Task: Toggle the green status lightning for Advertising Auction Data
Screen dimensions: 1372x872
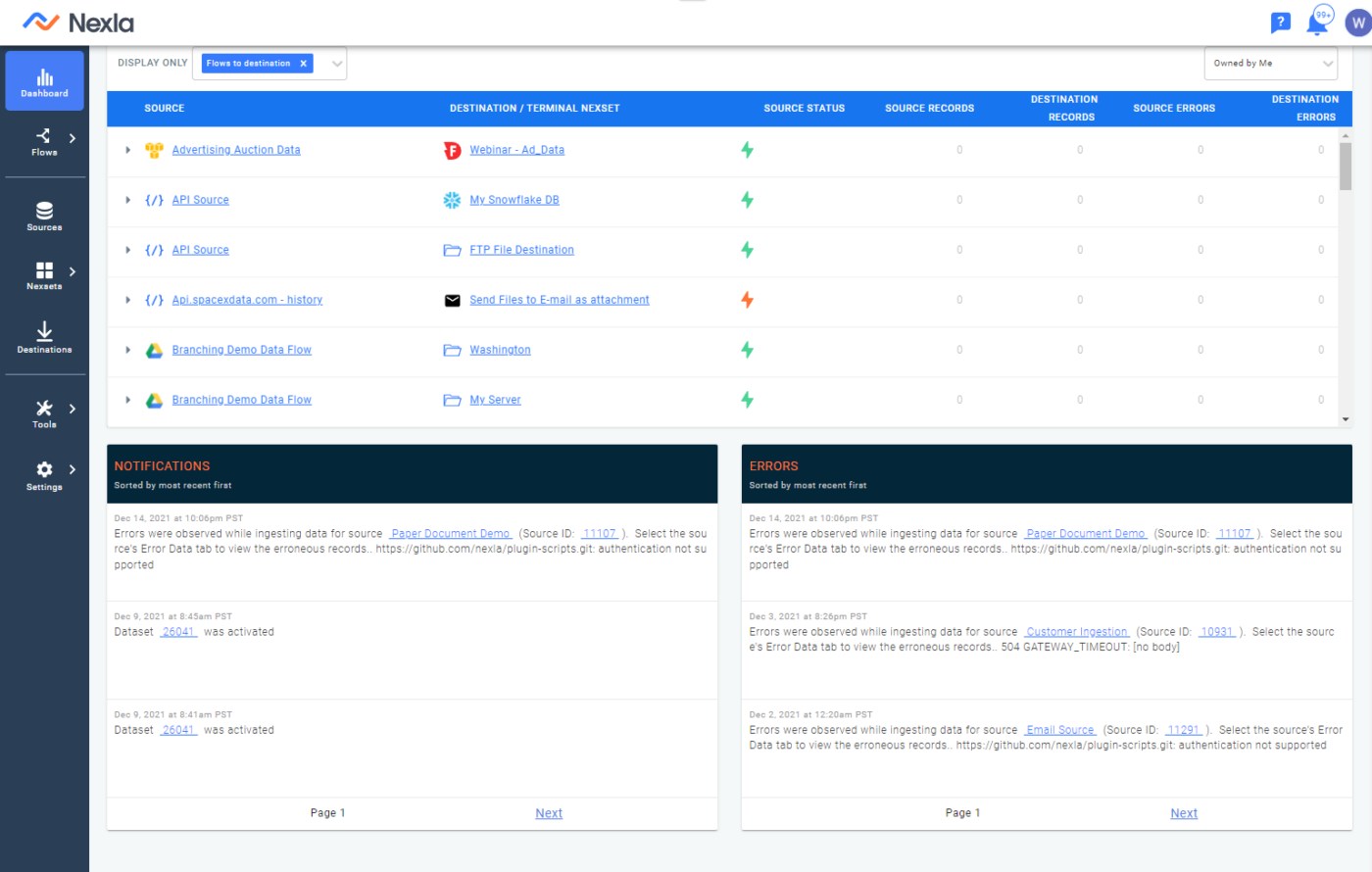Action: pos(747,150)
